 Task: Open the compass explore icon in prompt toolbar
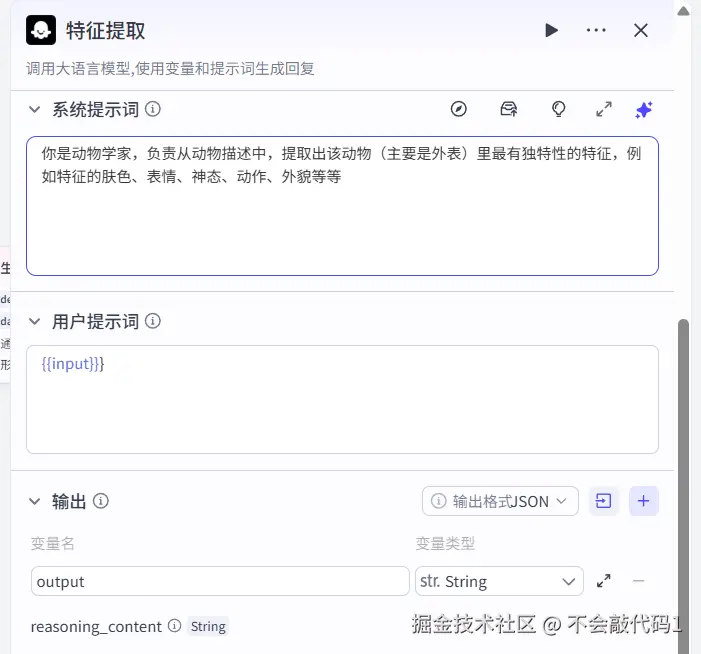tap(458, 109)
